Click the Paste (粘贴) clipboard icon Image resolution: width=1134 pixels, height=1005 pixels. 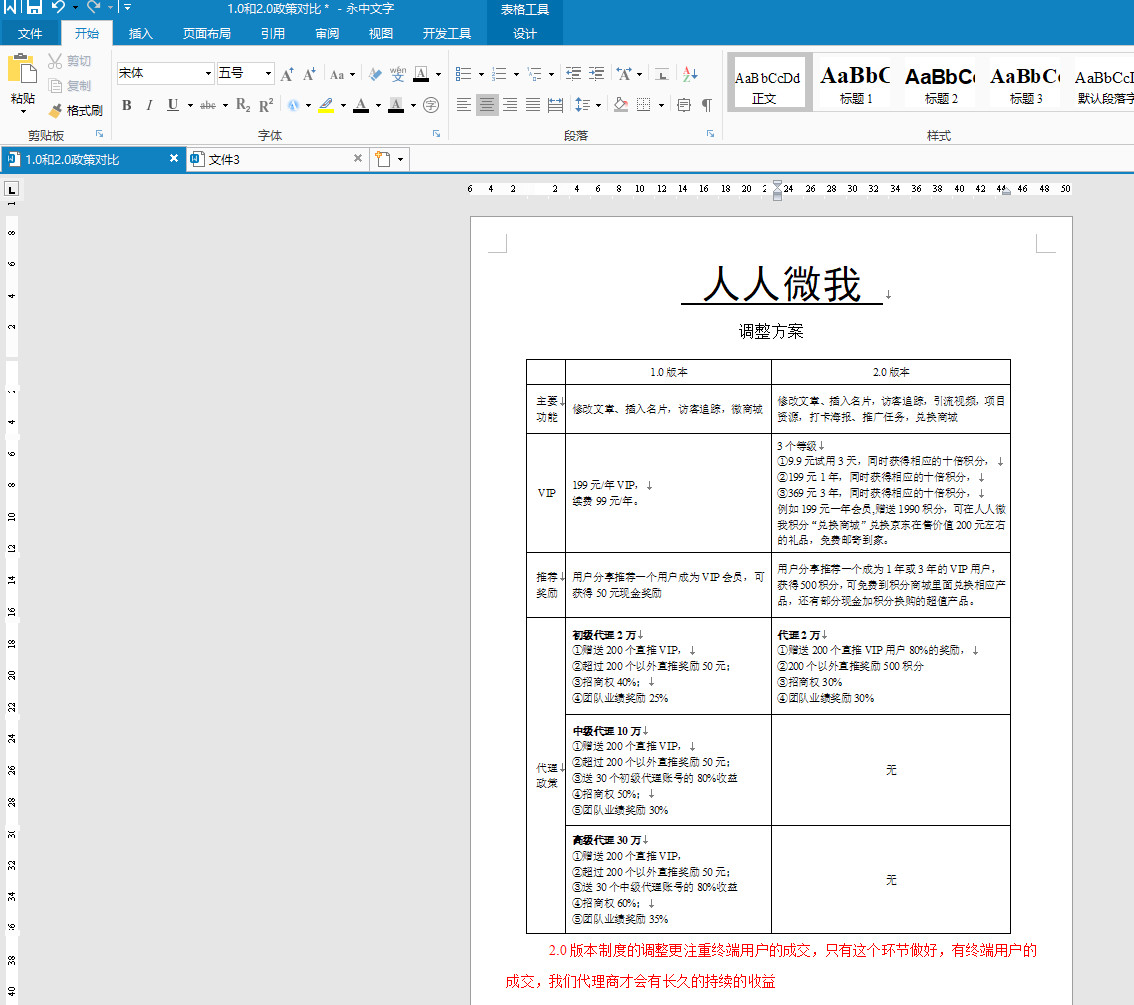point(22,70)
